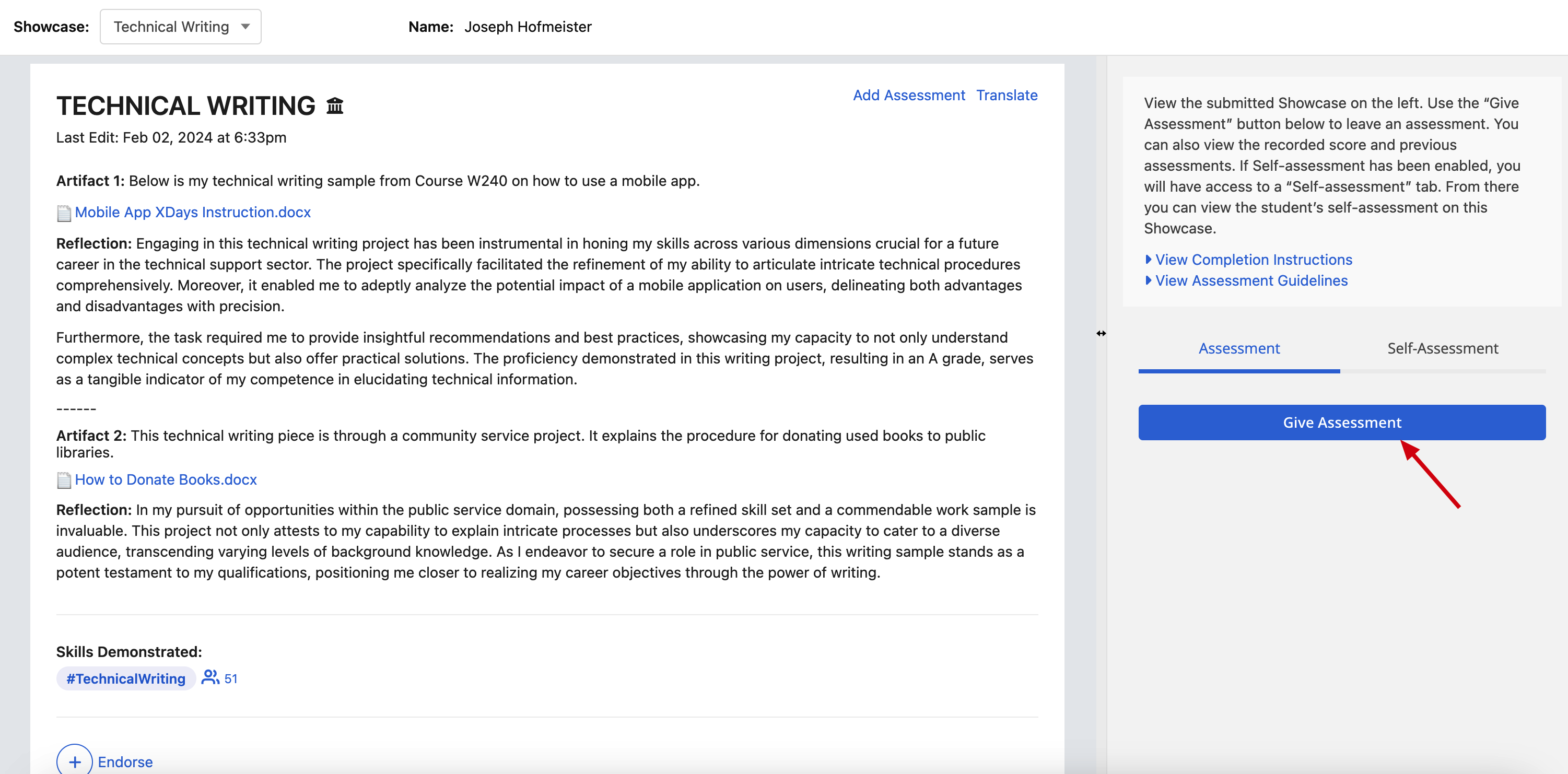Viewport: 1568px width, 774px height.
Task: Click the name Joseph Hofmeister
Action: [528, 27]
